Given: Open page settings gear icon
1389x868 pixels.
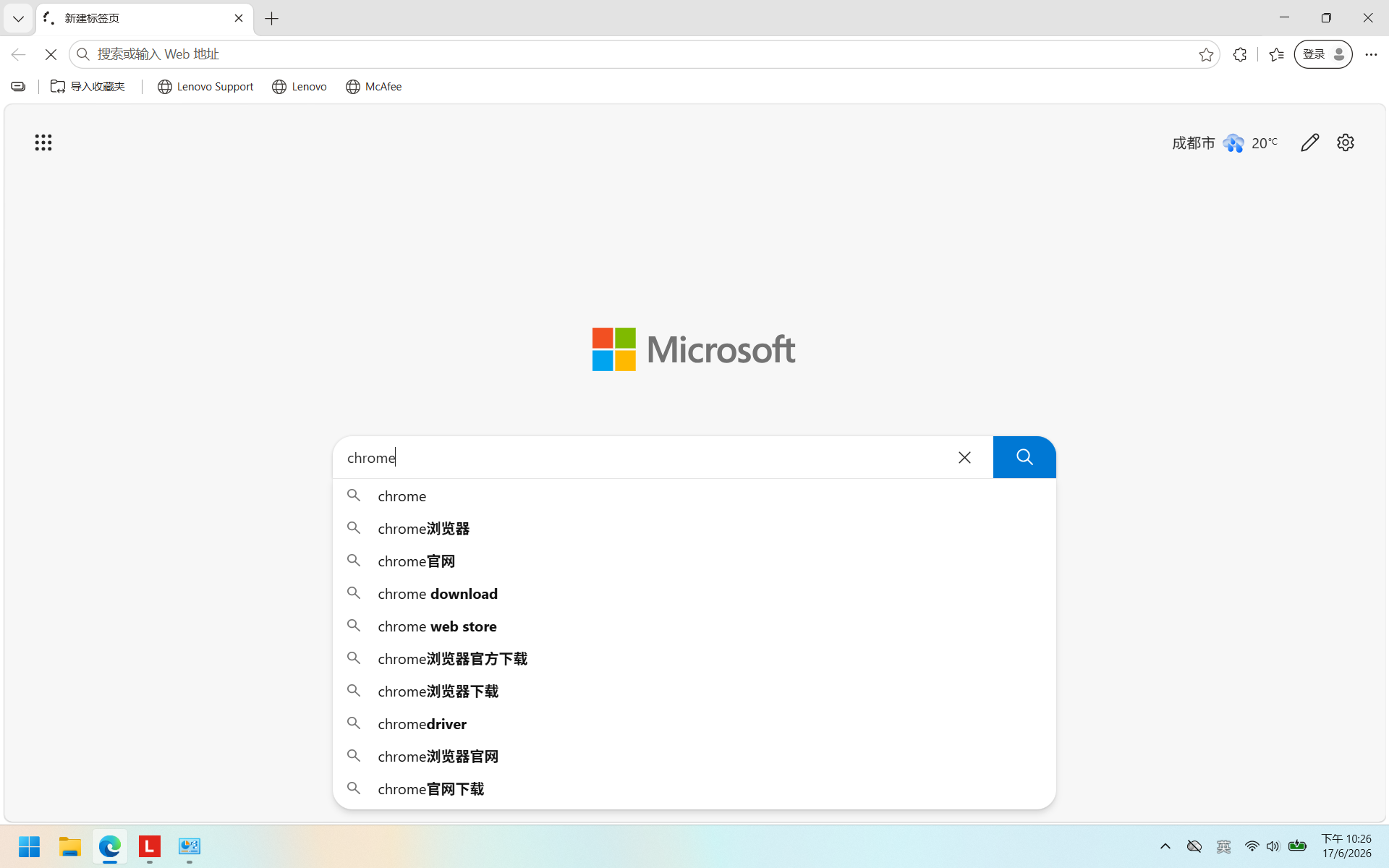Looking at the screenshot, I should click(1346, 142).
